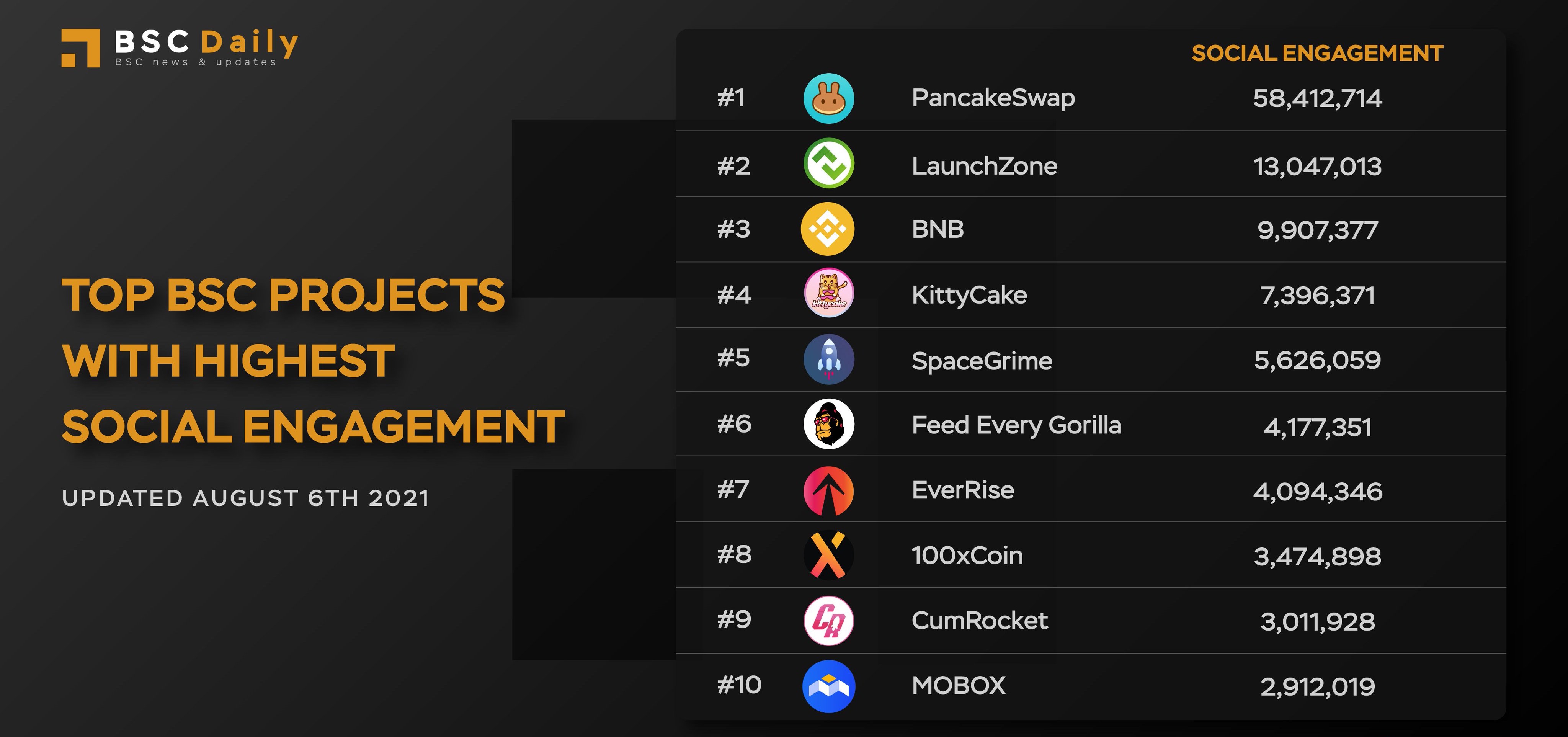This screenshot has height=737, width=1568.
Task: Click the KittyCake pink cat icon
Action: point(828,293)
